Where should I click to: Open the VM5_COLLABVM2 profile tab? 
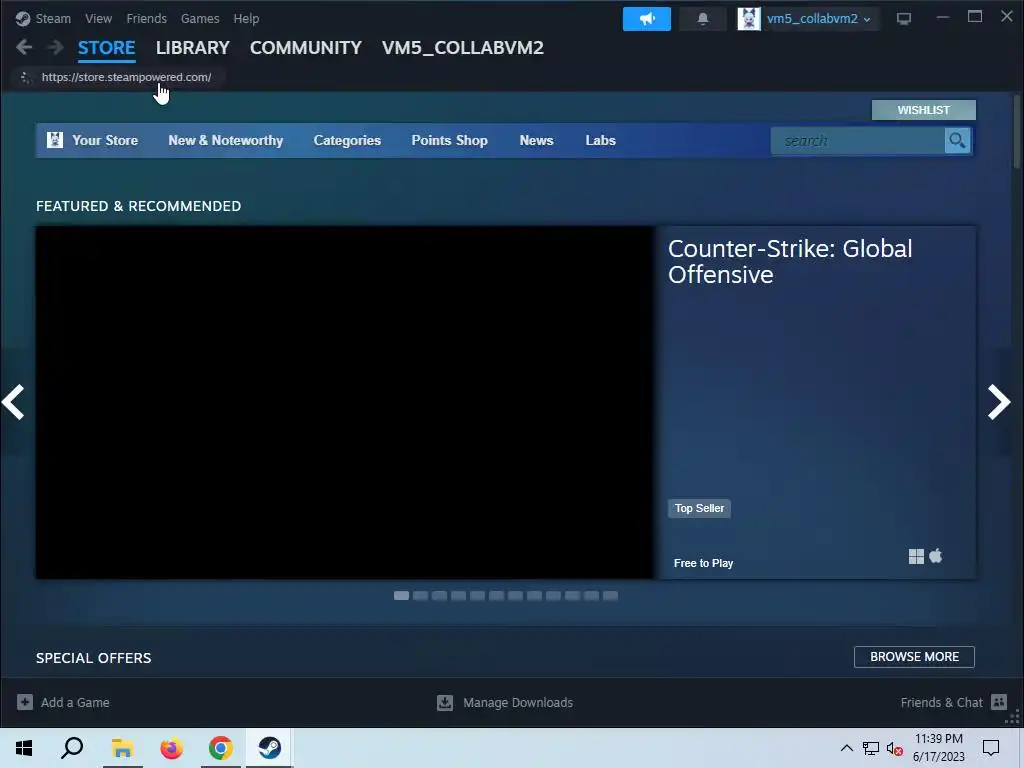[462, 48]
